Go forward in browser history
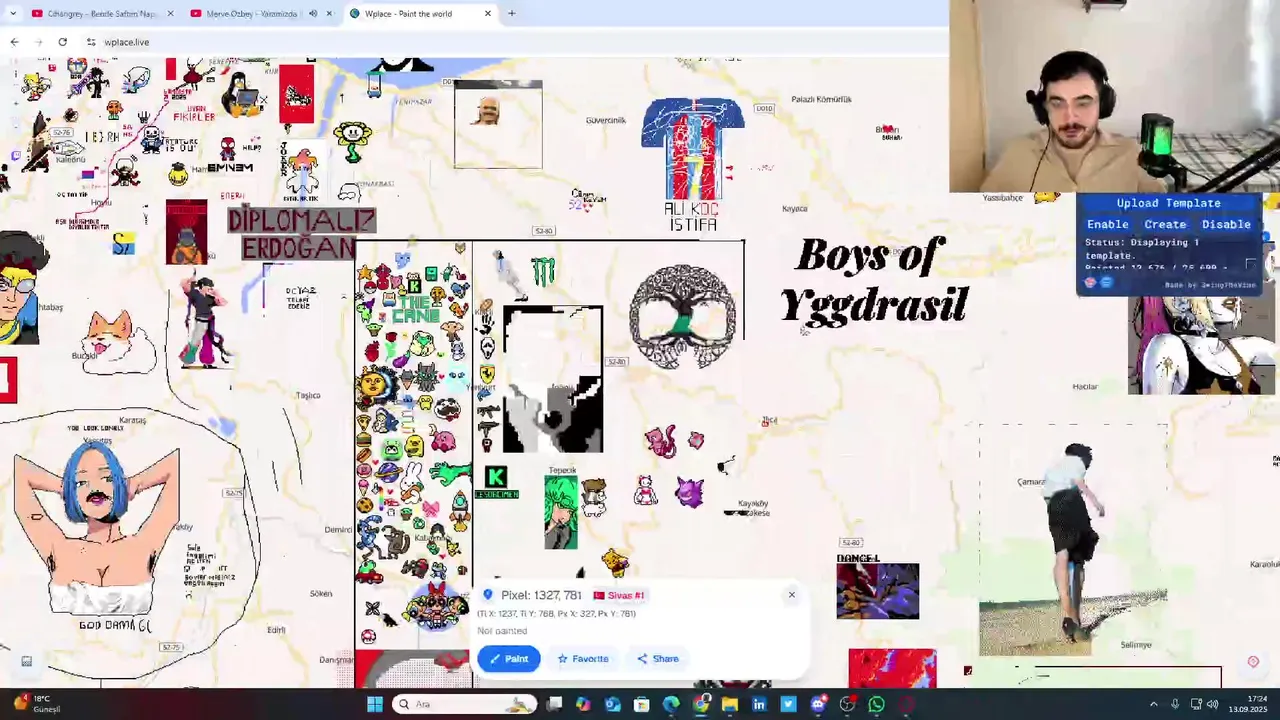This screenshot has width=1280, height=720. pos(38,42)
